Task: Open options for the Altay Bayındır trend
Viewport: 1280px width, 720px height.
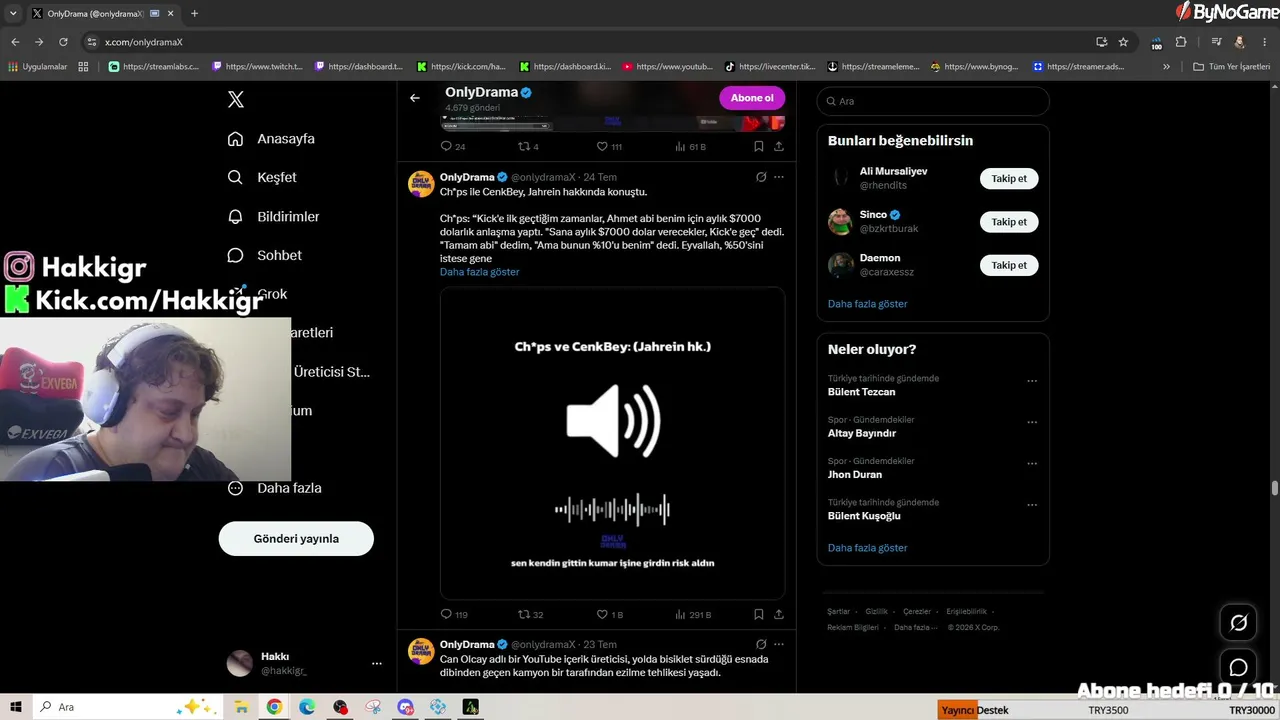Action: tap(1032, 422)
